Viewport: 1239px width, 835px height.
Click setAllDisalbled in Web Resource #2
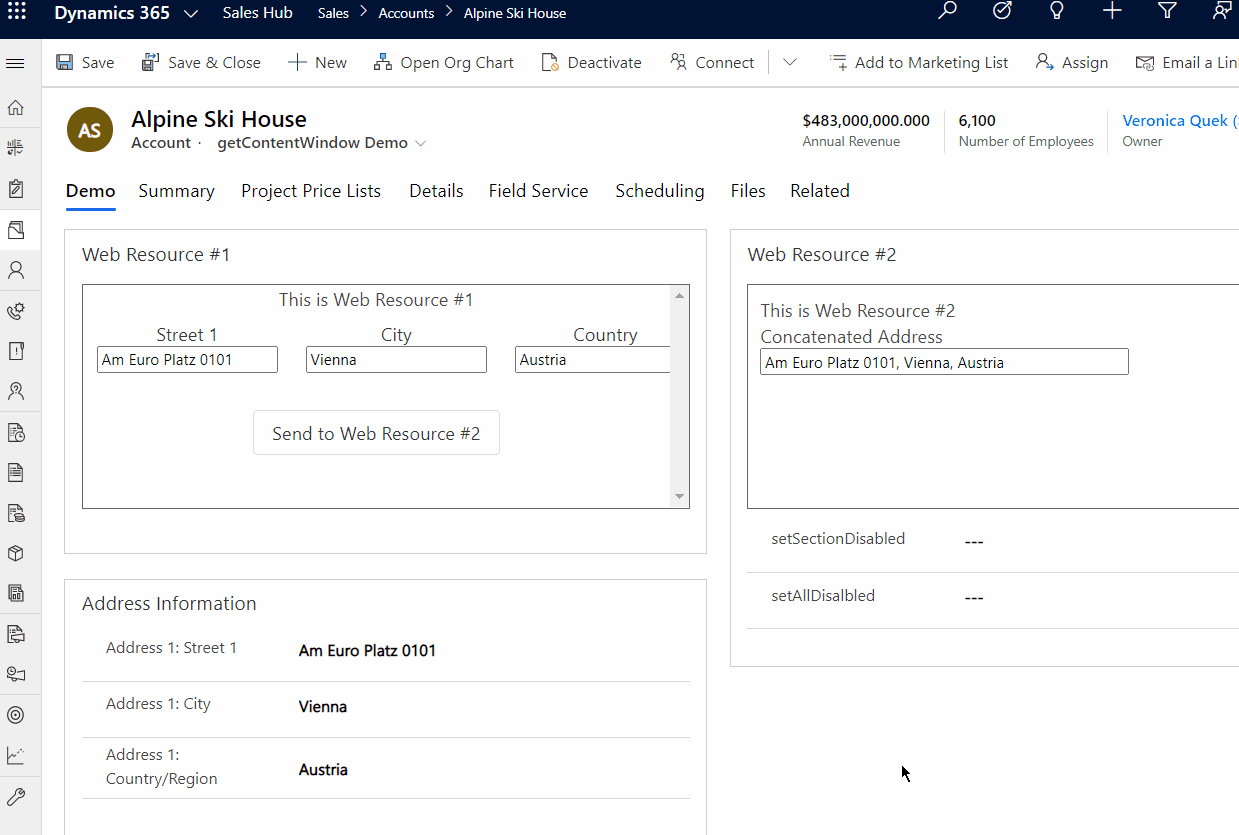pyautogui.click(x=823, y=595)
